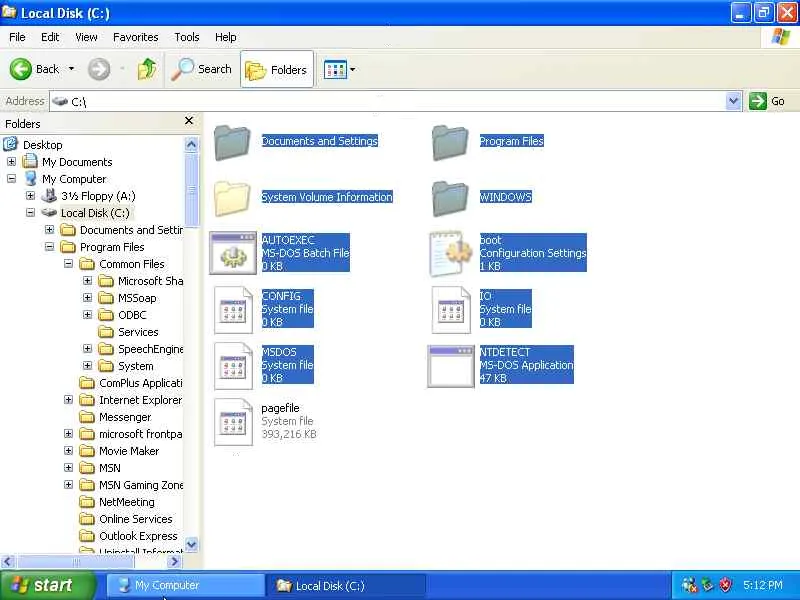Screen dimensions: 800x600
Task: Select Messenger folder in the tree
Action: 125,417
